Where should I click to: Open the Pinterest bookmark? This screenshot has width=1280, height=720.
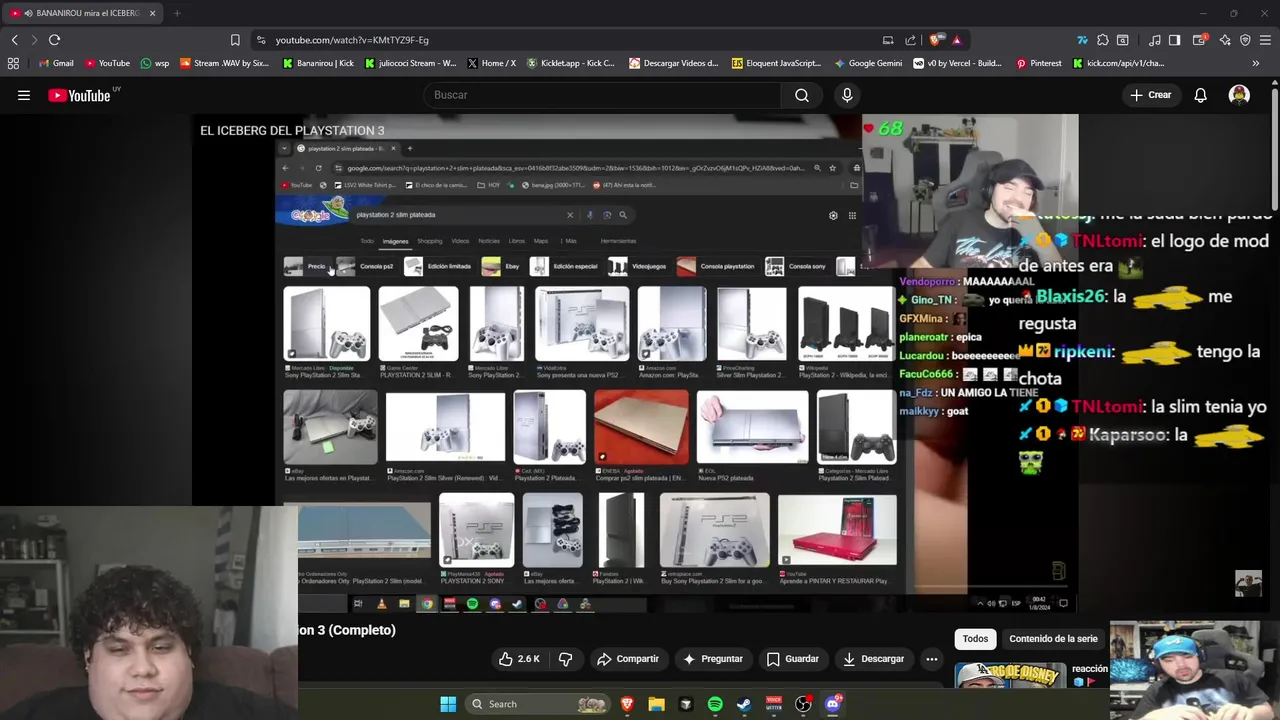point(1038,63)
